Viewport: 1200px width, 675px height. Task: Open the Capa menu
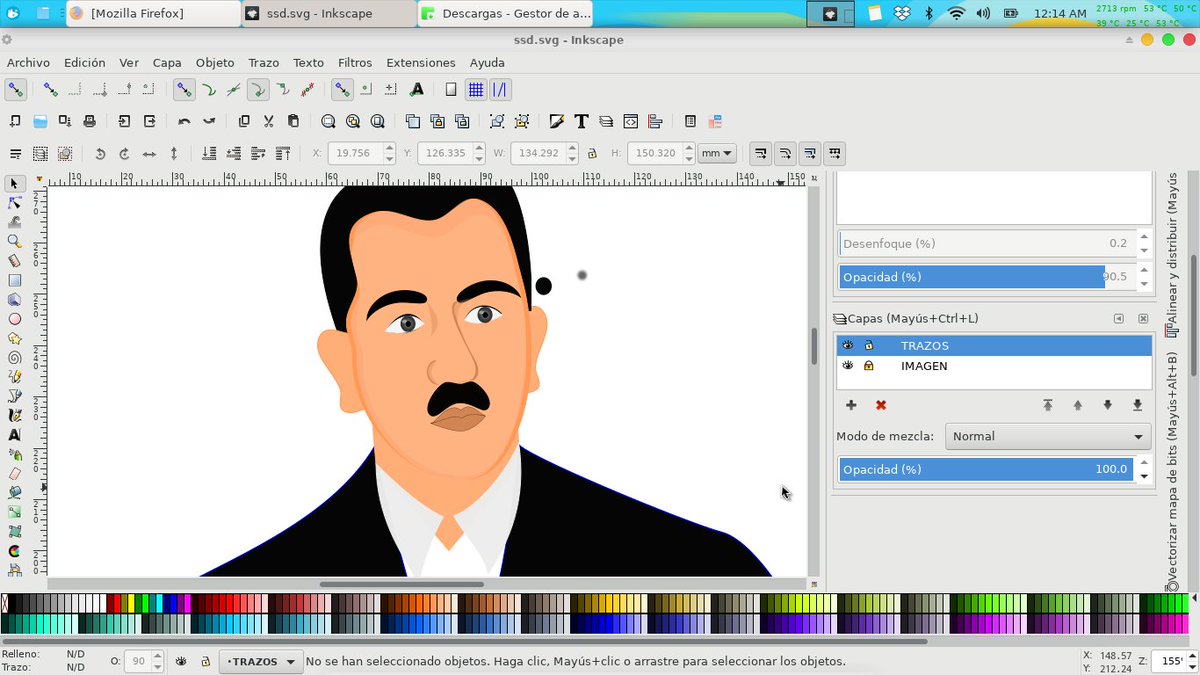point(167,62)
